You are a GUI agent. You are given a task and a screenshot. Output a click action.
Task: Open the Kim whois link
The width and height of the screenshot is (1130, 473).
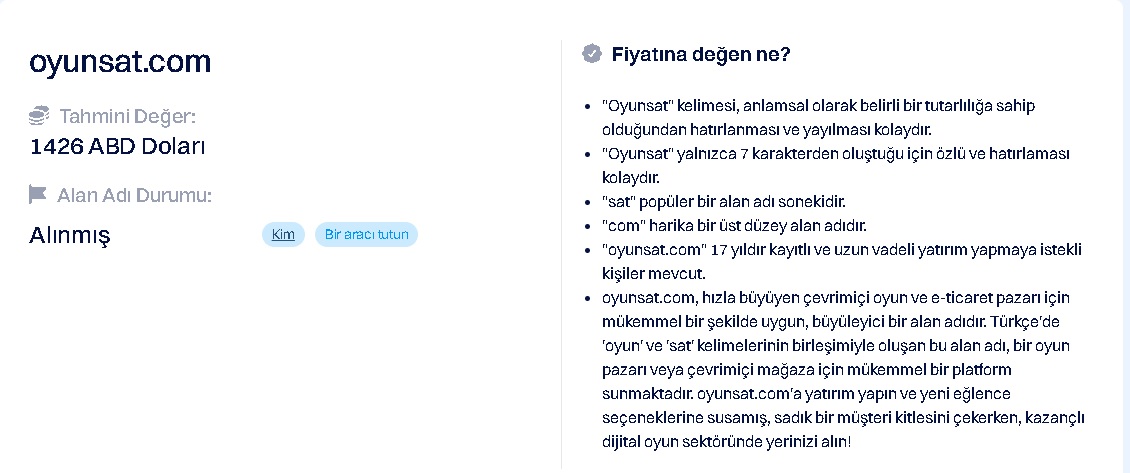[283, 234]
